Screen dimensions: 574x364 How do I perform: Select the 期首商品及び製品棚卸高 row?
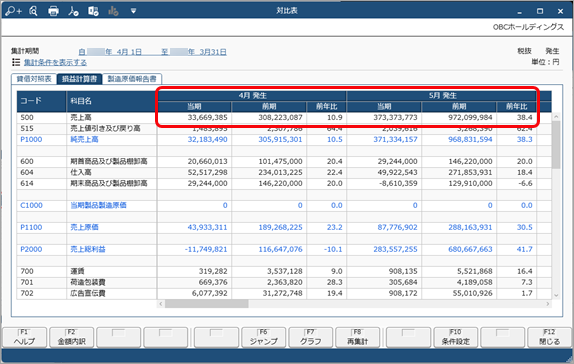109,161
